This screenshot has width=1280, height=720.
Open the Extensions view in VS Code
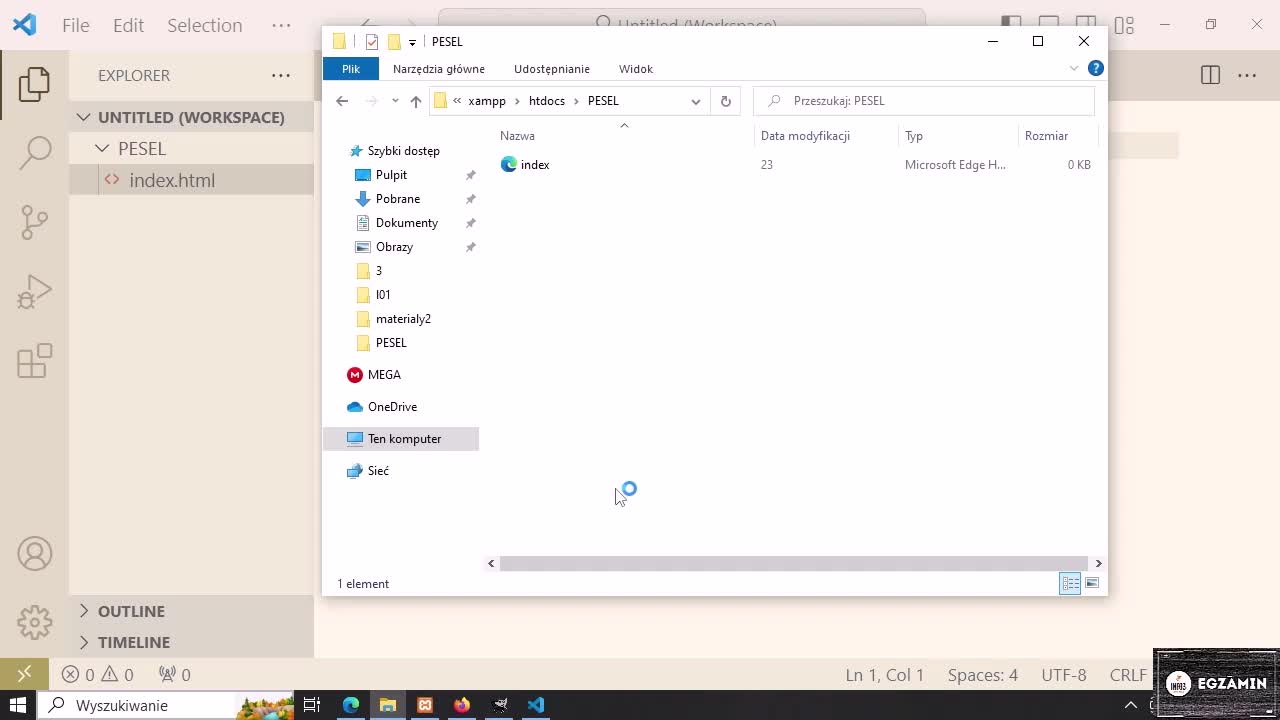coord(34,361)
